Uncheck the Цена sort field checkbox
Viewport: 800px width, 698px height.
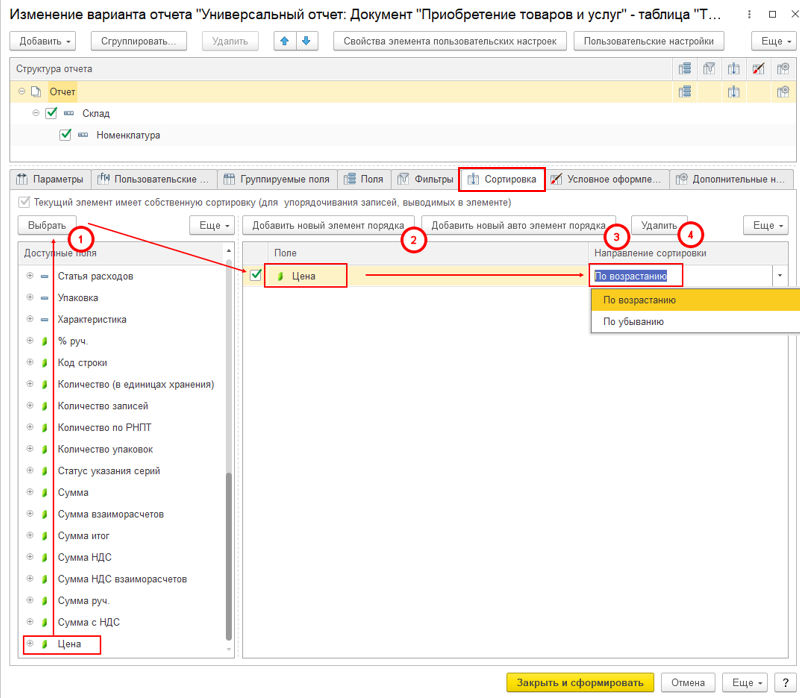[x=255, y=276]
